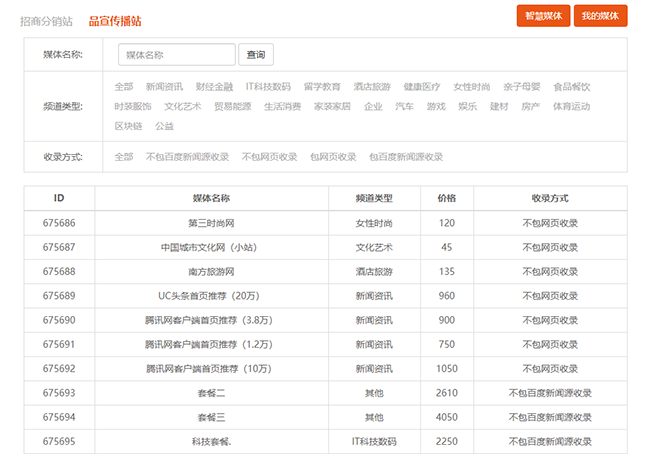Pick the 酒店旅游 channel filter
The width and height of the screenshot is (650, 454).
click(x=372, y=87)
